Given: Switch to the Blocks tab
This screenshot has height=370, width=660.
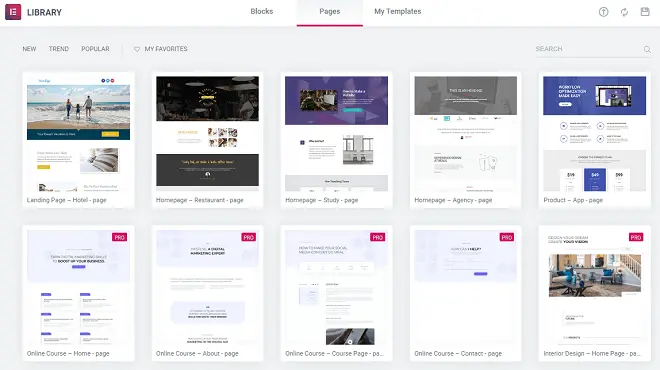Looking at the screenshot, I should [262, 12].
